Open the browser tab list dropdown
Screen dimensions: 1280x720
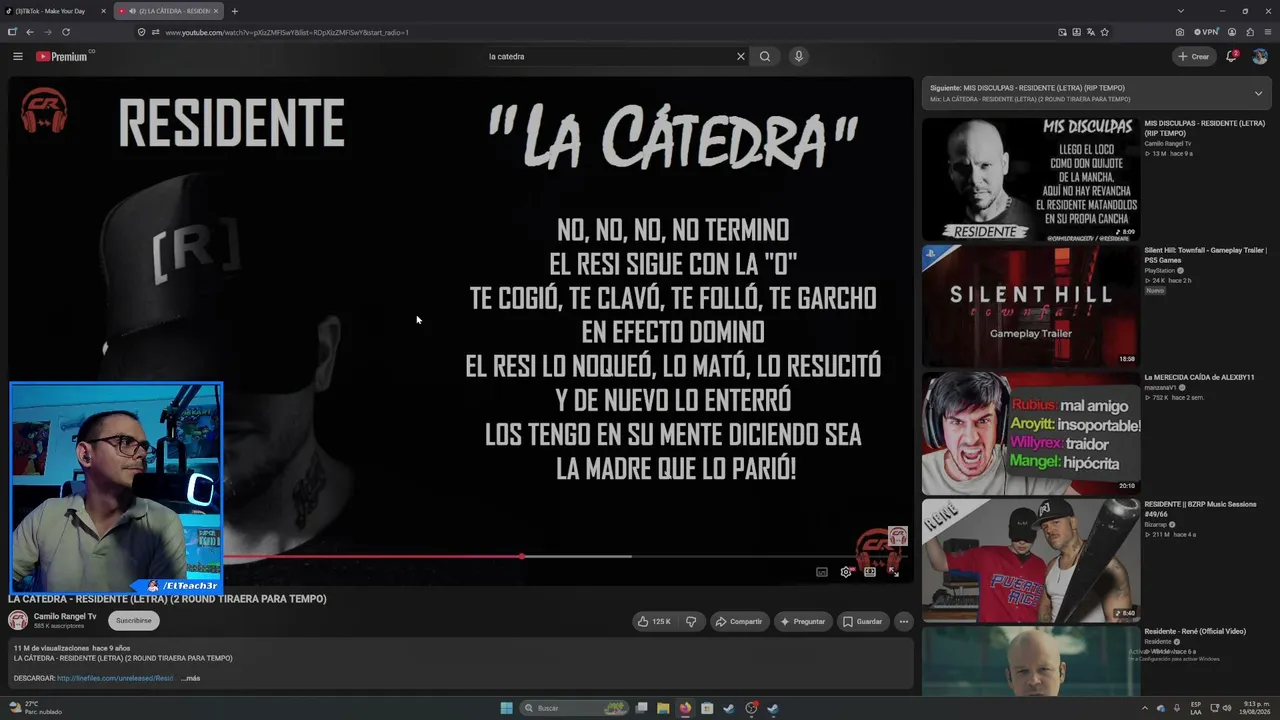(x=1181, y=11)
